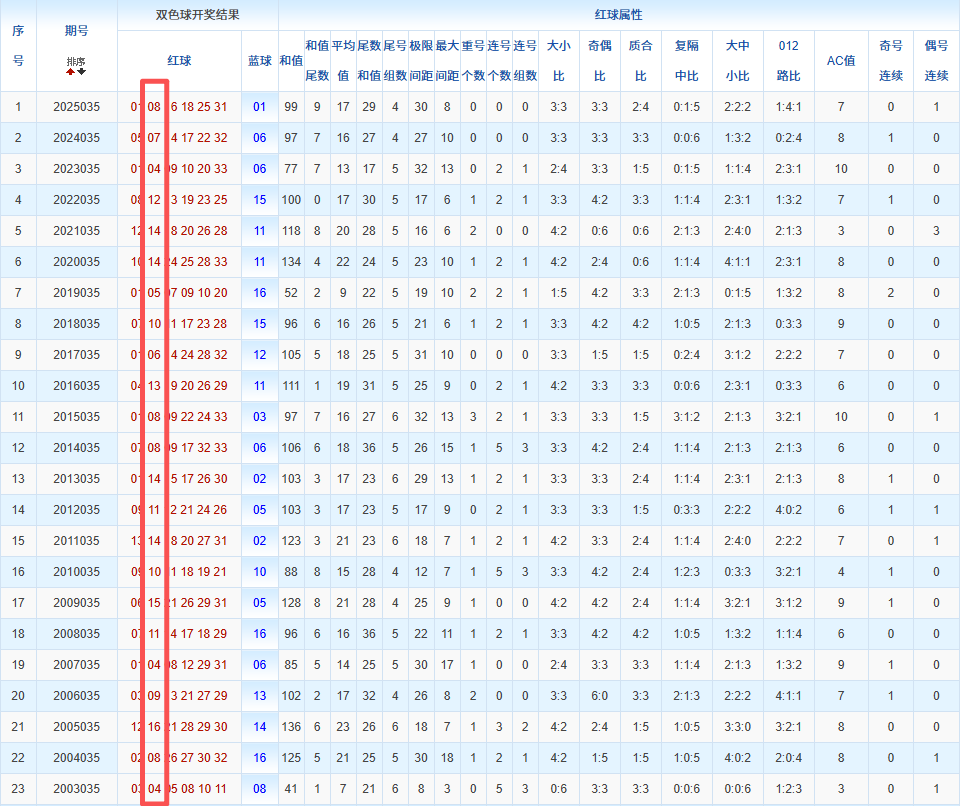
Task: Click the 质合比 column header
Action: (640, 61)
